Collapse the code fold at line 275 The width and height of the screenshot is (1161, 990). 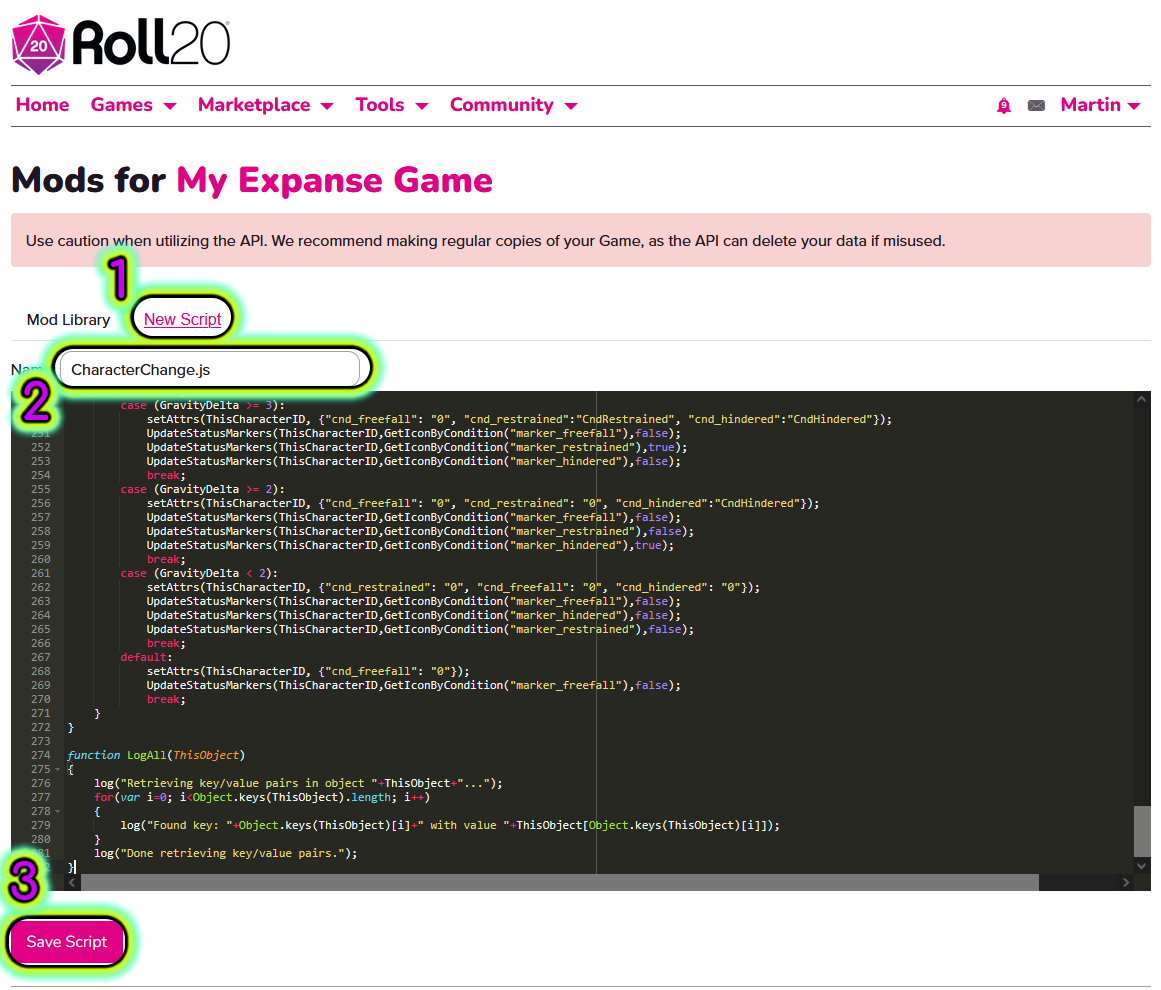tap(58, 769)
